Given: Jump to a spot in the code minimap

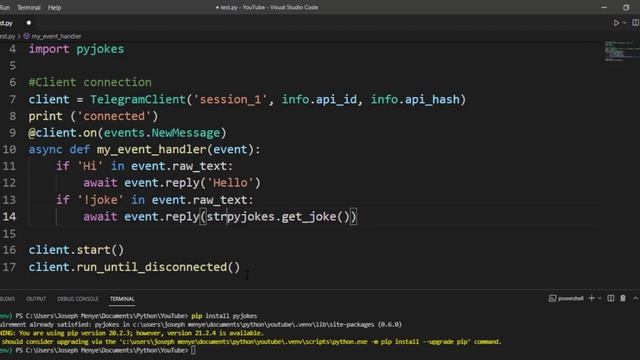Looking at the screenshot, I should click(x=621, y=51).
